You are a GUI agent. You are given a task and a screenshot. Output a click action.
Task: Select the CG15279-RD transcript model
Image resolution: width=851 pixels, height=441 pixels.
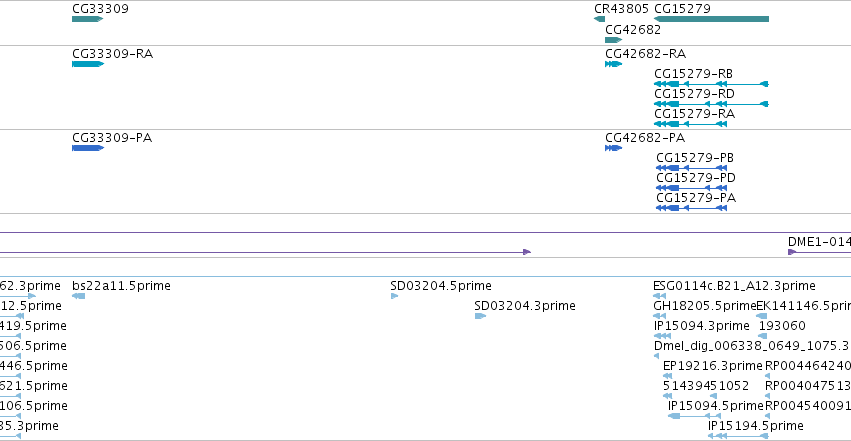(712, 104)
